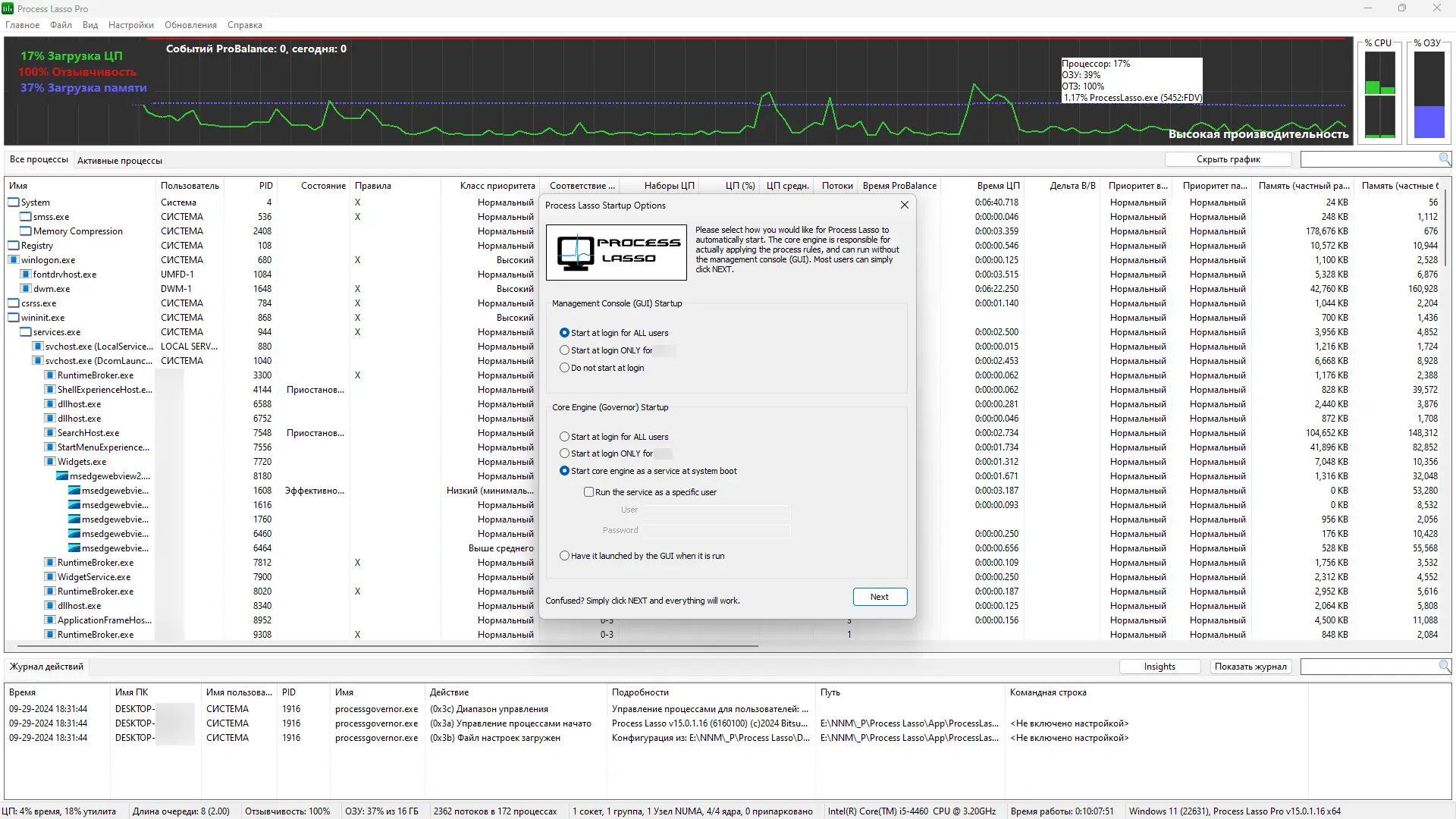The image size is (1456, 819).
Task: Select GUI 'Do not start at login'
Action: pyautogui.click(x=564, y=368)
